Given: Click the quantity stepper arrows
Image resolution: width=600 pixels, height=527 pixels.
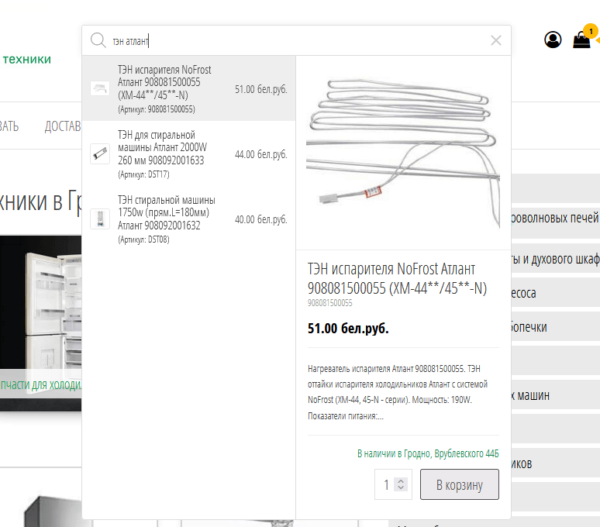Looking at the screenshot, I should pos(401,485).
